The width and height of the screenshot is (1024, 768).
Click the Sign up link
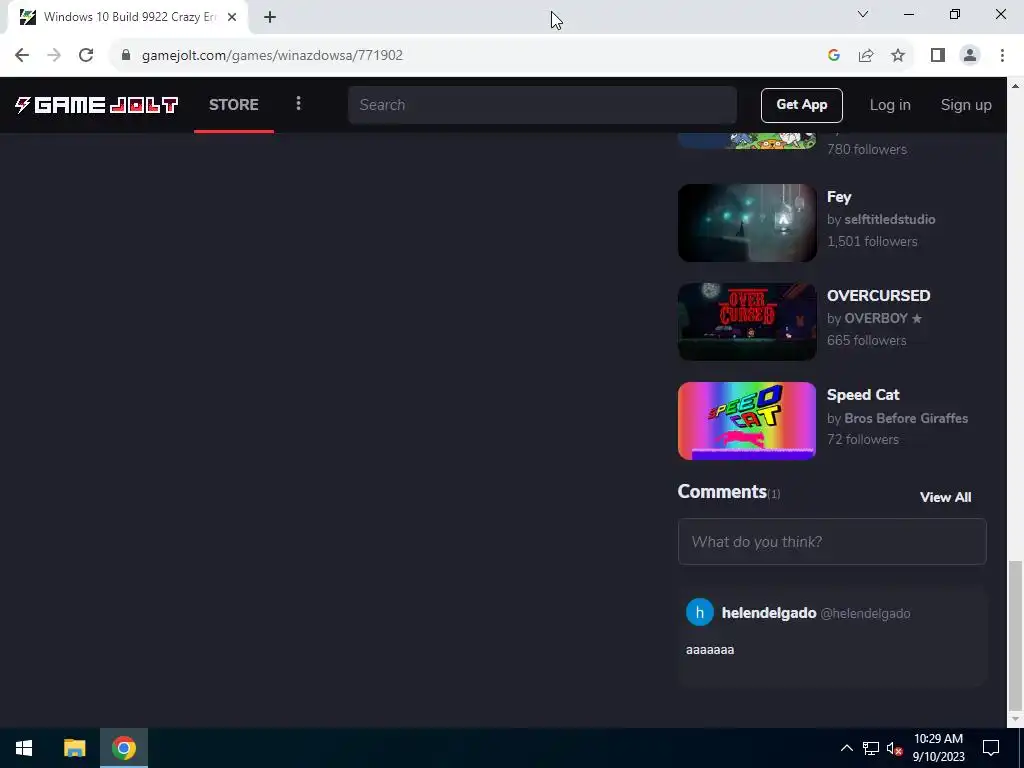click(x=966, y=105)
